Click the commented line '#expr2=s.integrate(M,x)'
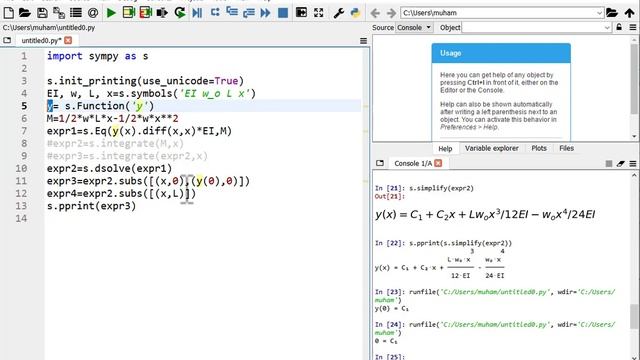Image resolution: width=640 pixels, height=360 pixels. pos(116,143)
